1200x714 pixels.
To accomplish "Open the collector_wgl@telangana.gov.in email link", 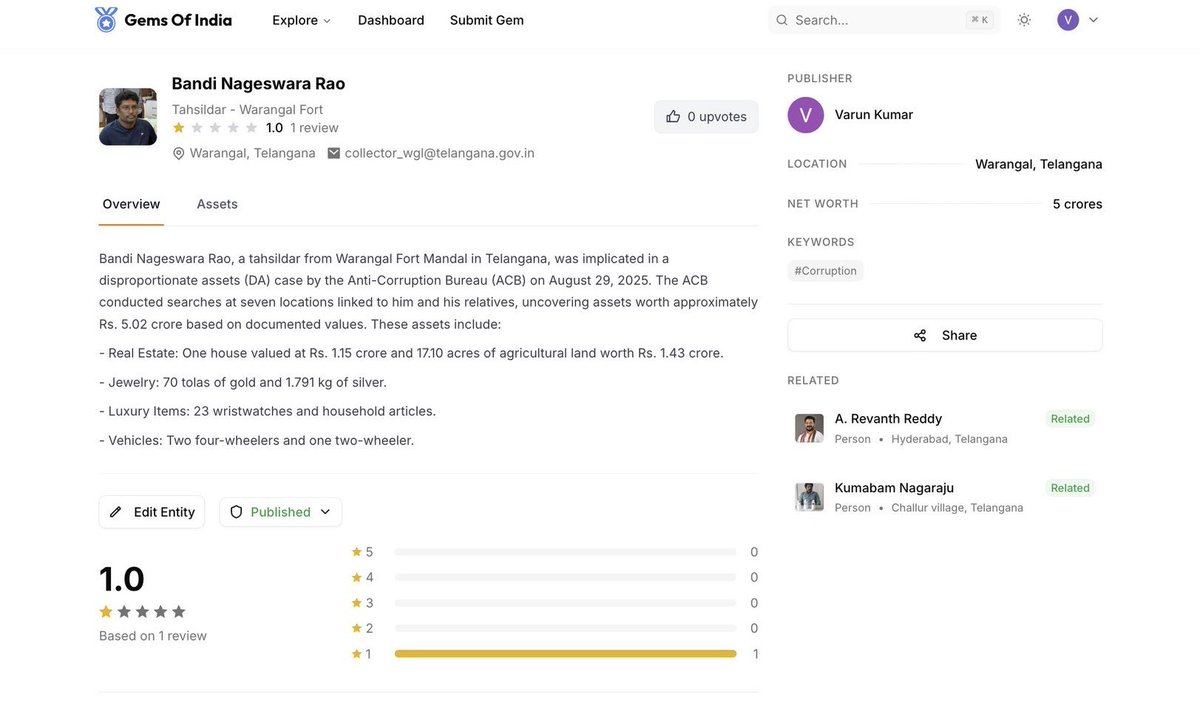I will pos(440,153).
